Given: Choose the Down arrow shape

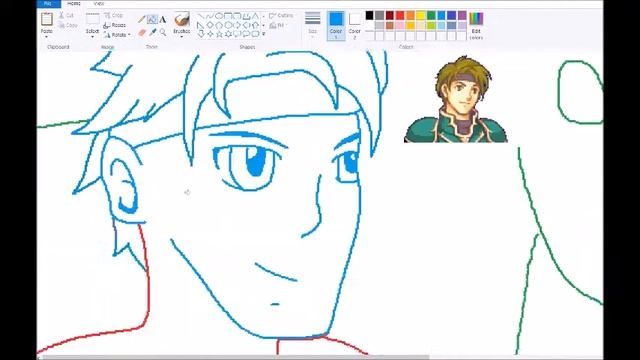Looking at the screenshot, I should [x=200, y=34].
